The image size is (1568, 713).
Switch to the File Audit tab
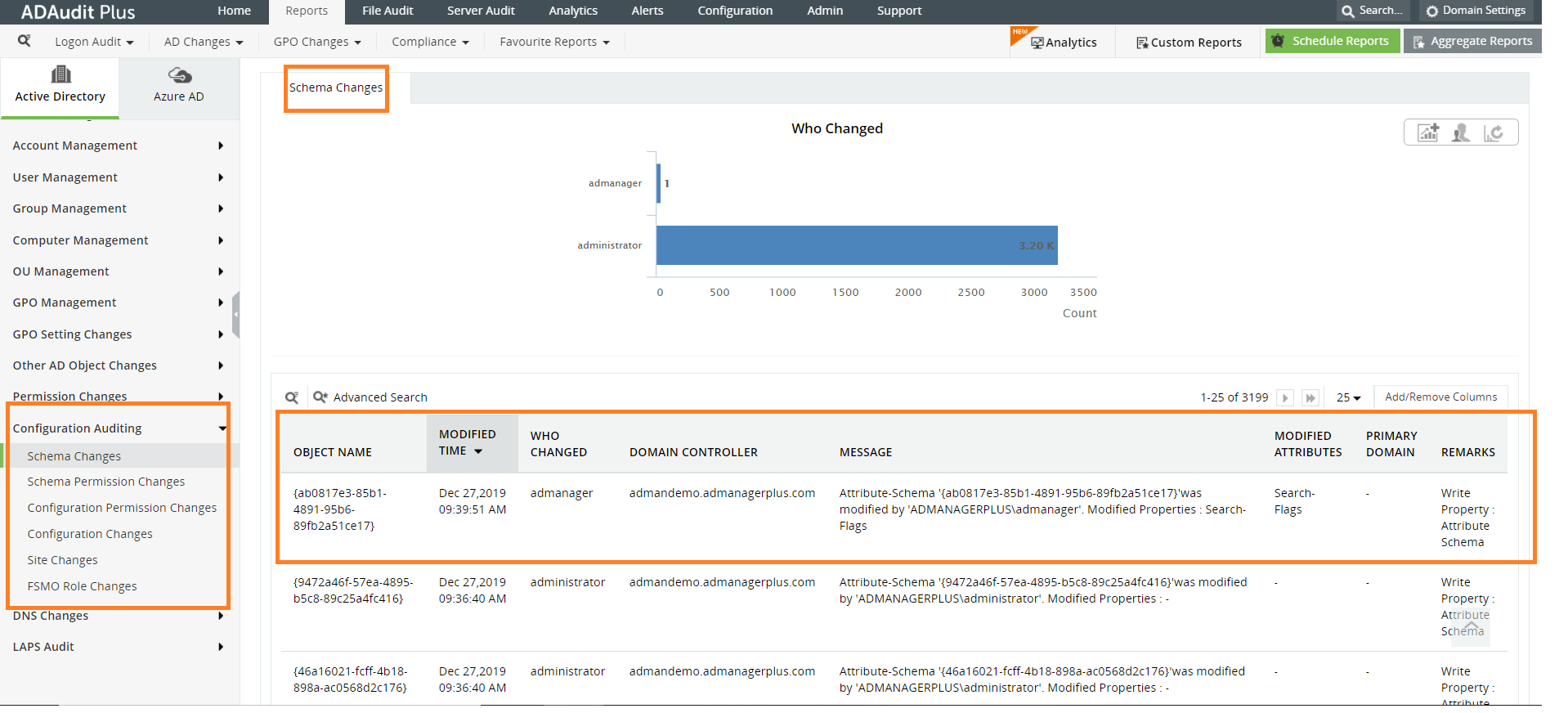coord(388,11)
